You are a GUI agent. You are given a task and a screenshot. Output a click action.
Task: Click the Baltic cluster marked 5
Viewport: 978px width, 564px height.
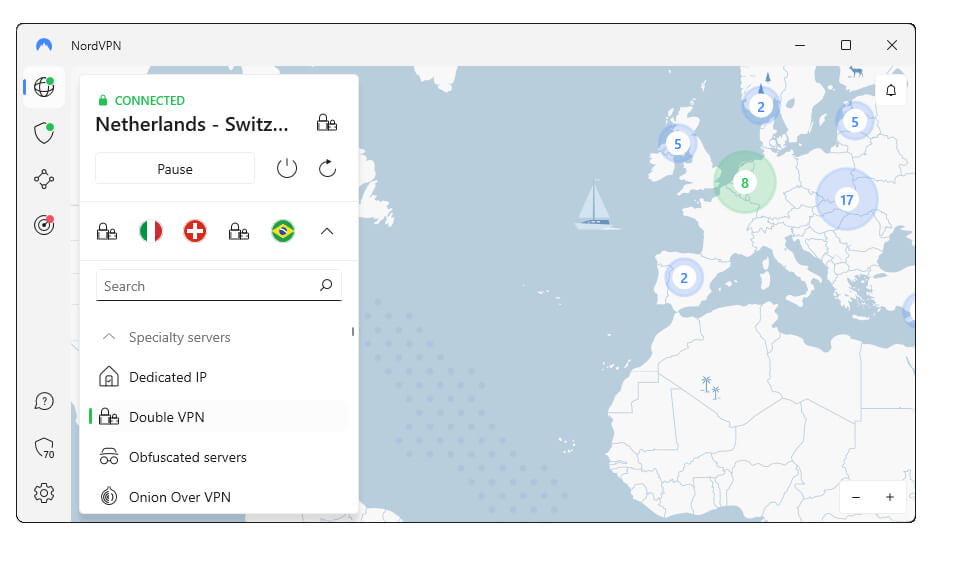[x=855, y=122]
